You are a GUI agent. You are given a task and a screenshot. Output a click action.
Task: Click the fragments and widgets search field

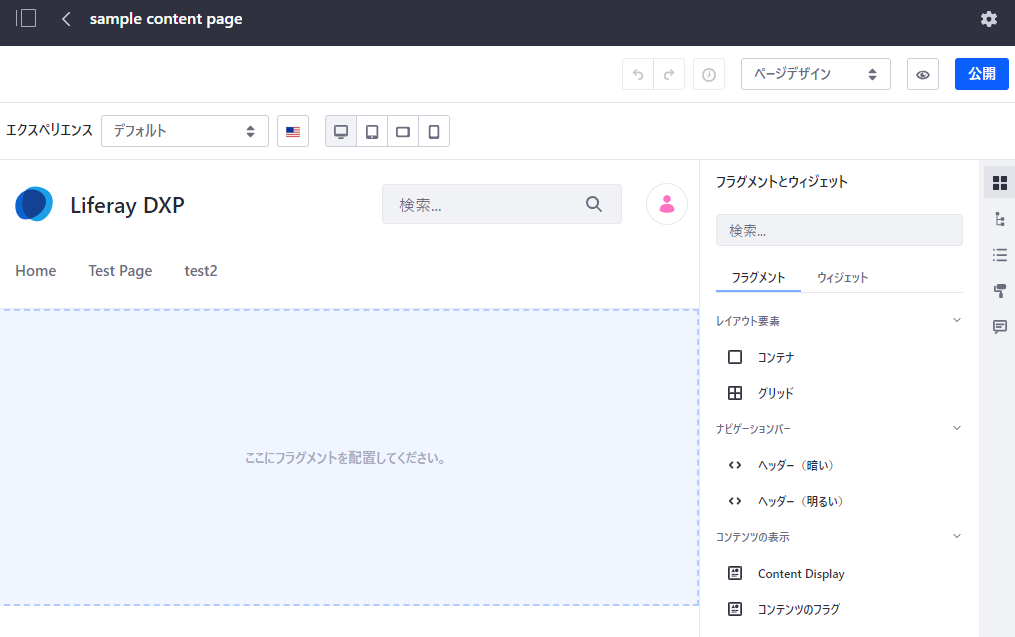point(838,230)
